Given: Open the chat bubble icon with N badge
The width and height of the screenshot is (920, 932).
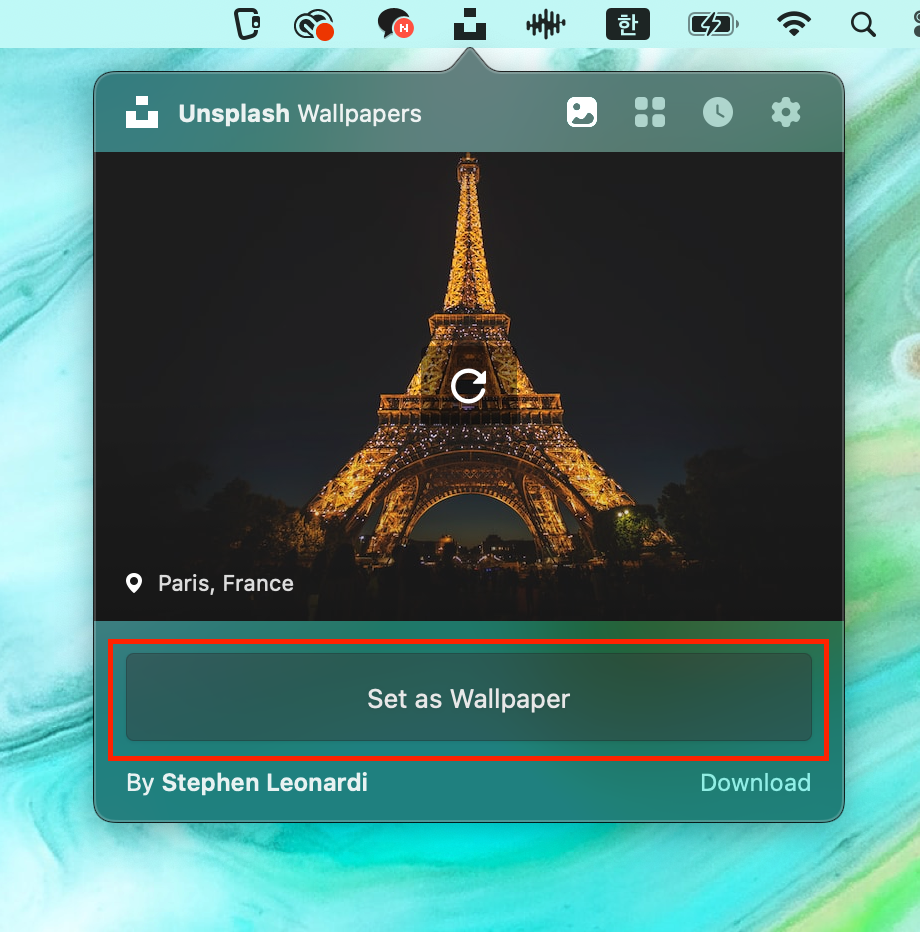Looking at the screenshot, I should point(395,24).
